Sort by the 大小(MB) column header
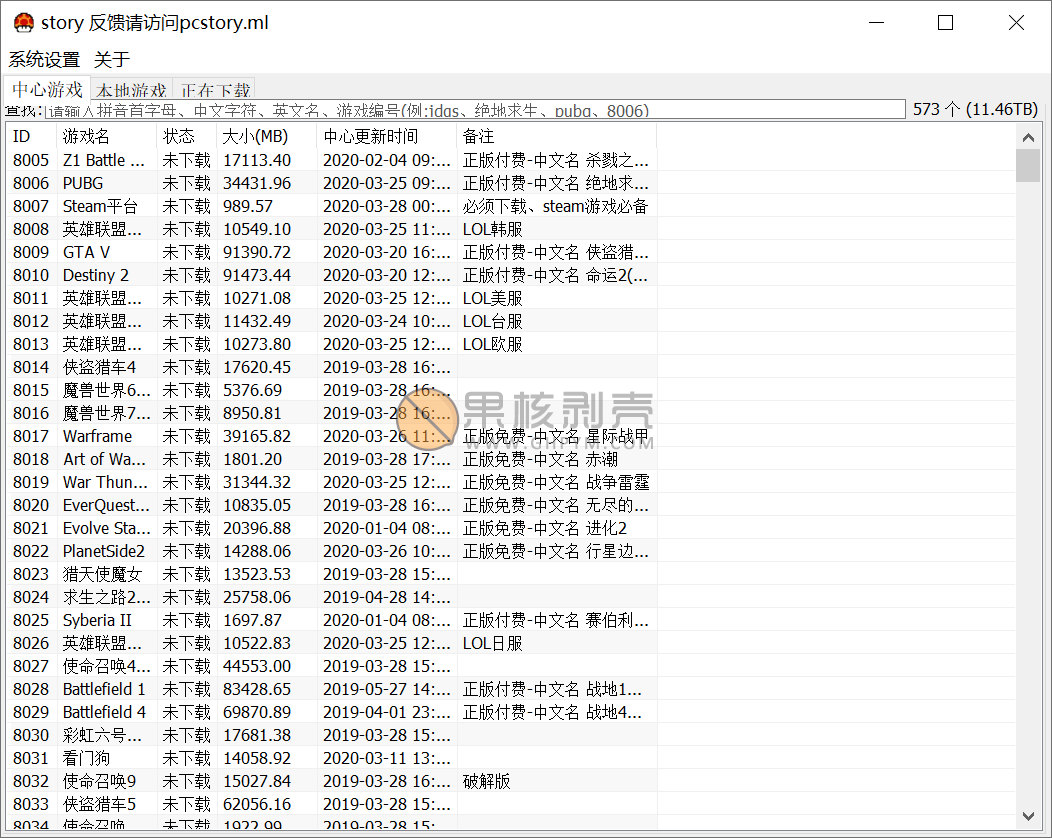This screenshot has height=838, width=1052. coord(267,136)
